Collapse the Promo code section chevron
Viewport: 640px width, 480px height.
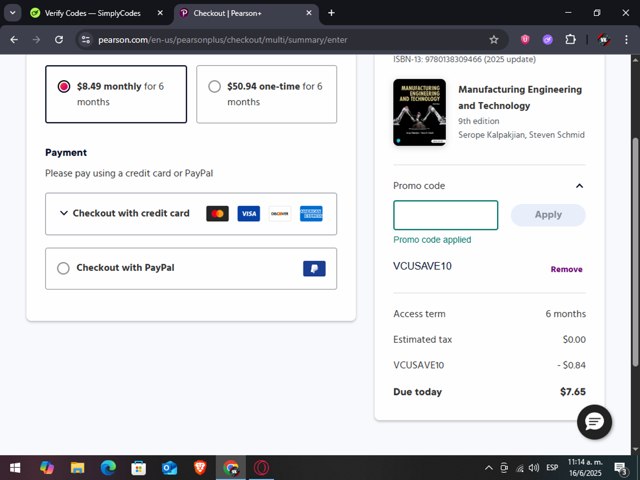(579, 186)
